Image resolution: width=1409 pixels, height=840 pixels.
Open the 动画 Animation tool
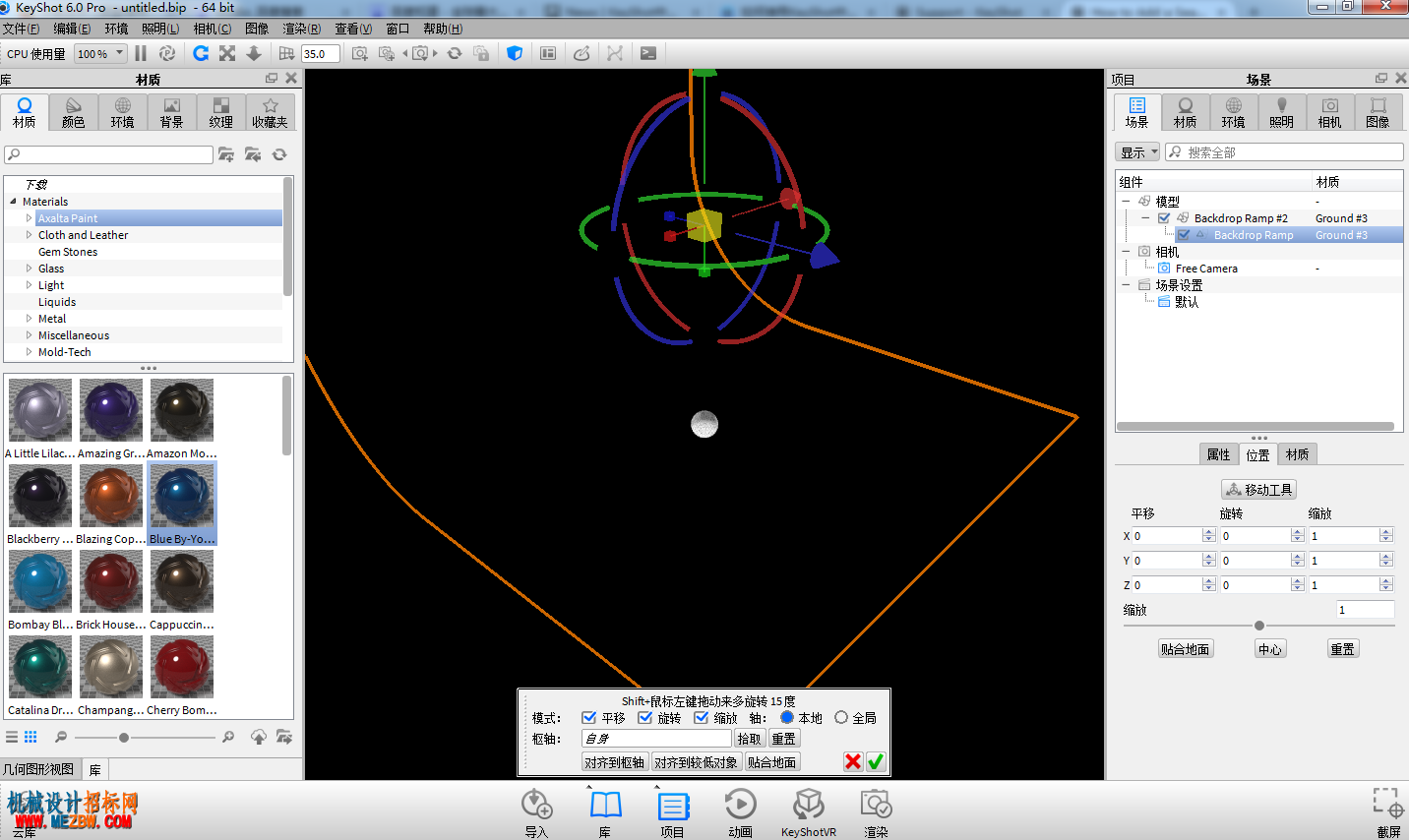tap(740, 812)
